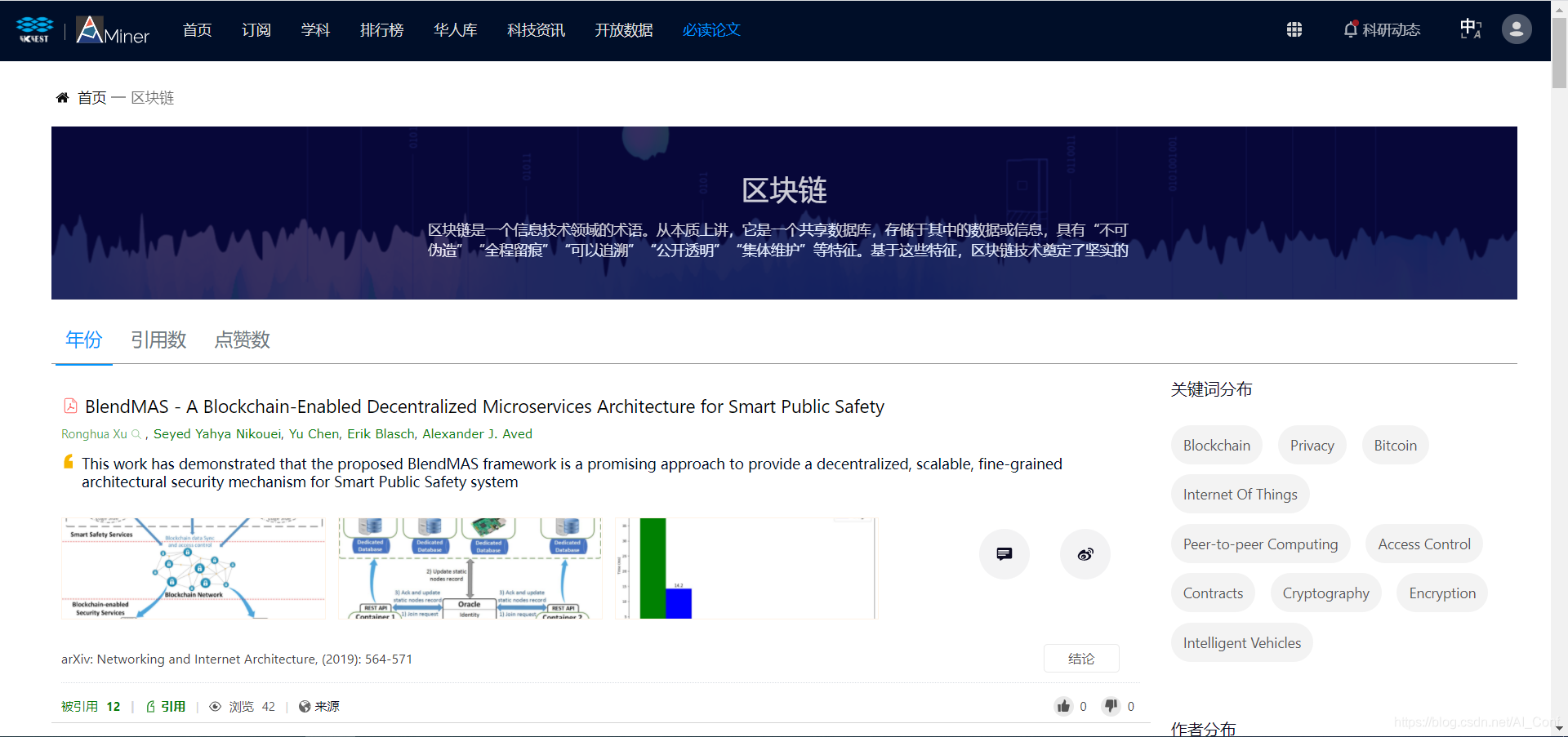This screenshot has height=737, width=1568.
Task: Open 开放数据 in top navigation
Action: 624,30
